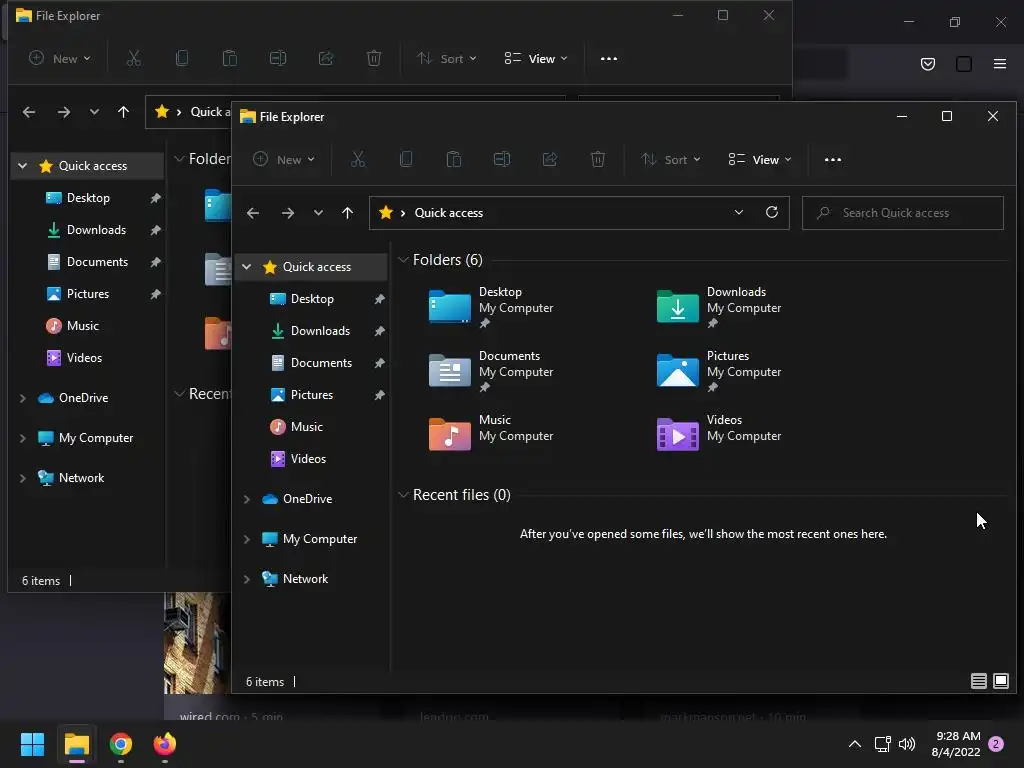Open the Videos folder tile in Folders section
Screen dimensions: 1024x768
click(x=719, y=434)
